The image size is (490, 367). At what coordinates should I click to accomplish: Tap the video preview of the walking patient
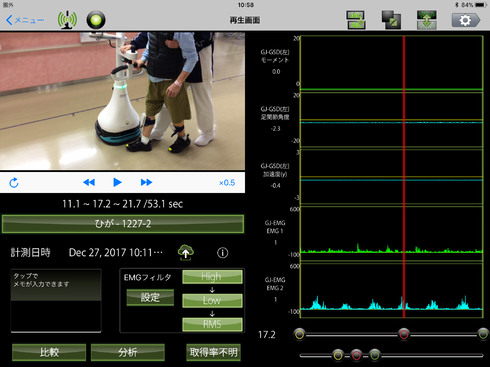point(122,101)
